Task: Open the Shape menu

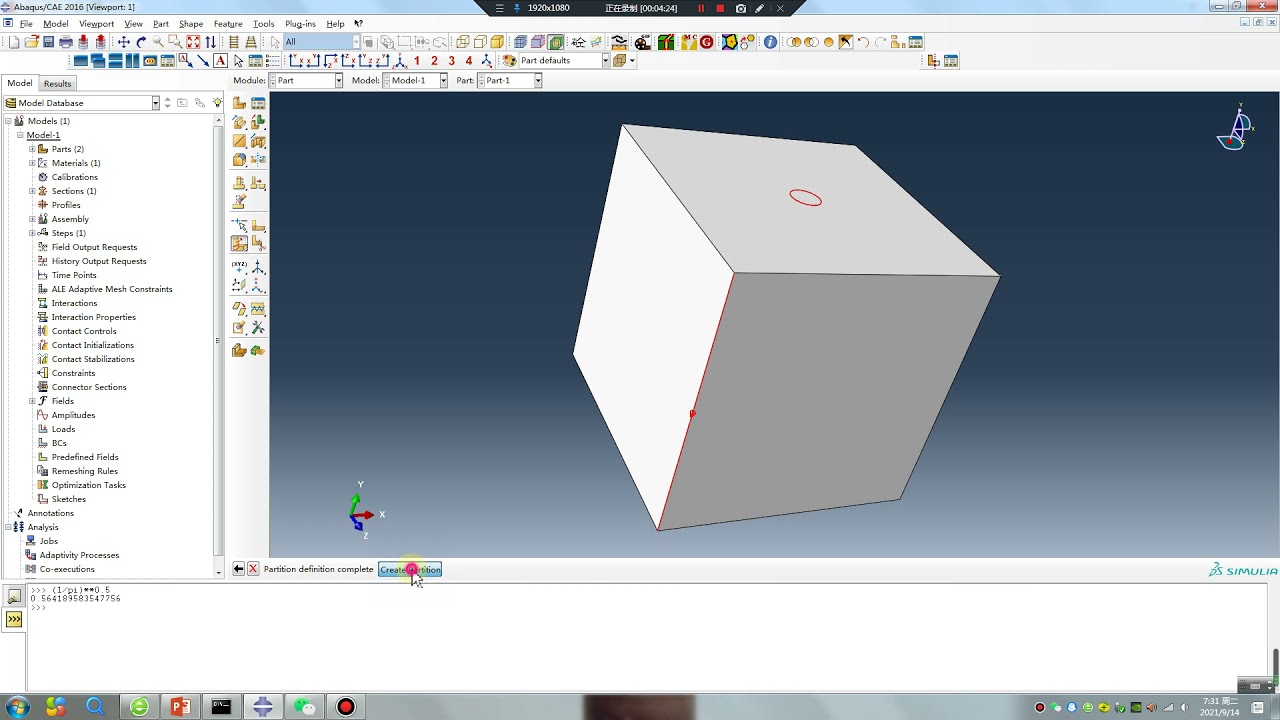Action: point(191,24)
